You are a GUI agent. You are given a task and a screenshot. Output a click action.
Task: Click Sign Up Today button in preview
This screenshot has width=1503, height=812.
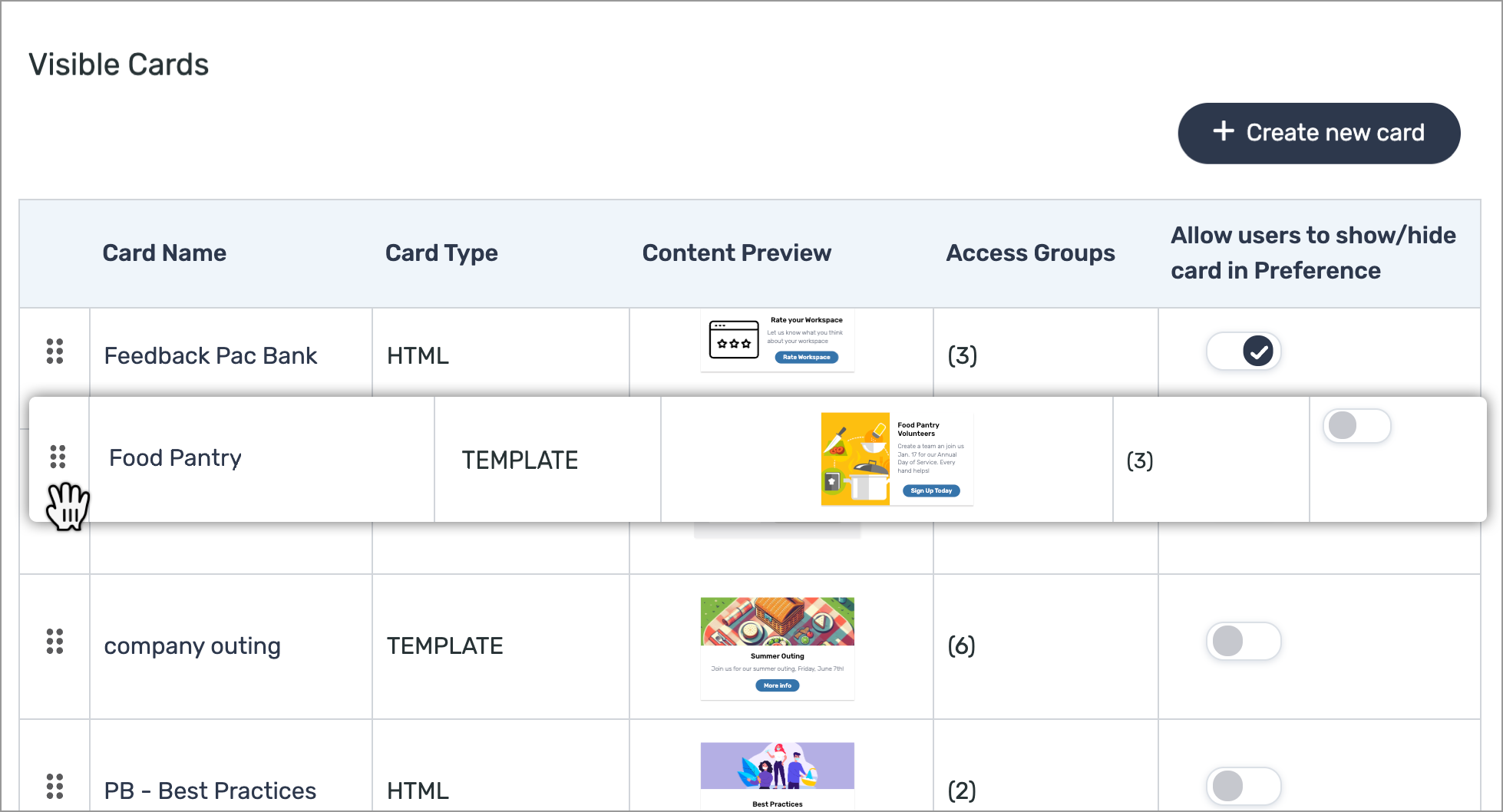pos(931,490)
